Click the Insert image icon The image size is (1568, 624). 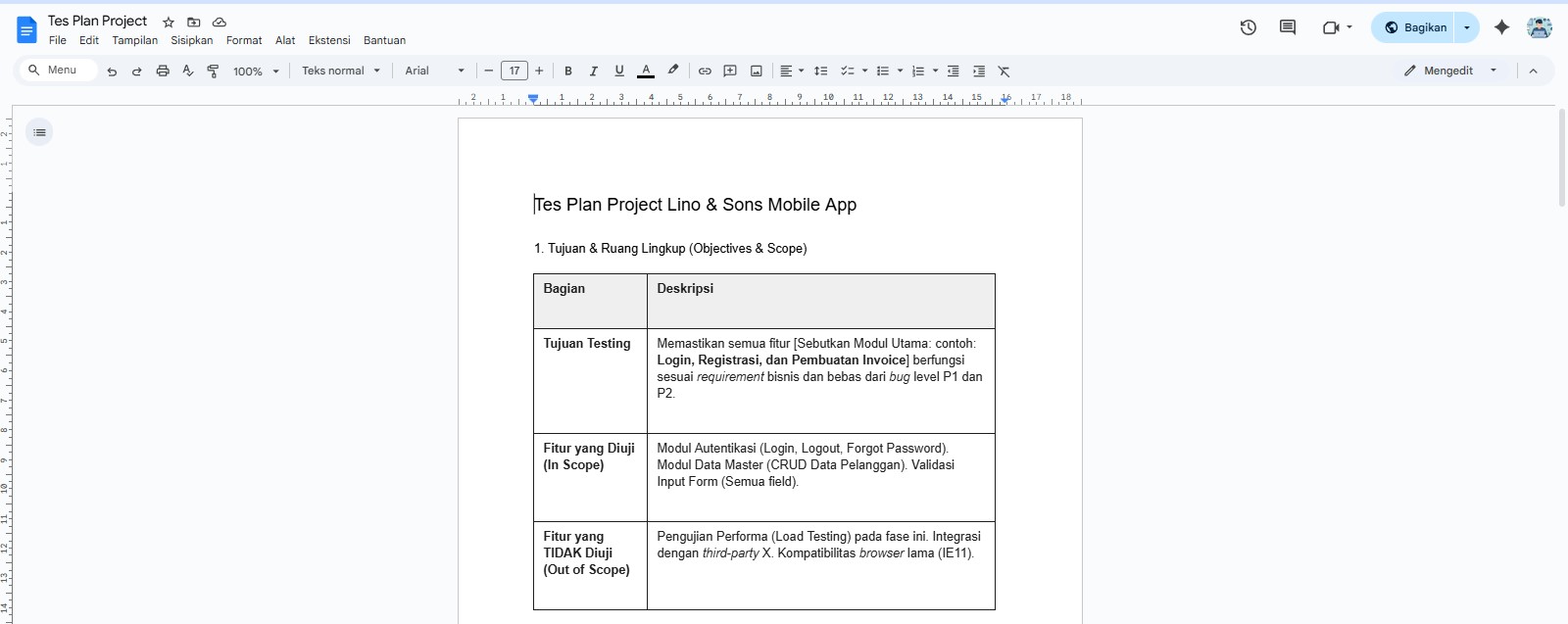pyautogui.click(x=756, y=71)
